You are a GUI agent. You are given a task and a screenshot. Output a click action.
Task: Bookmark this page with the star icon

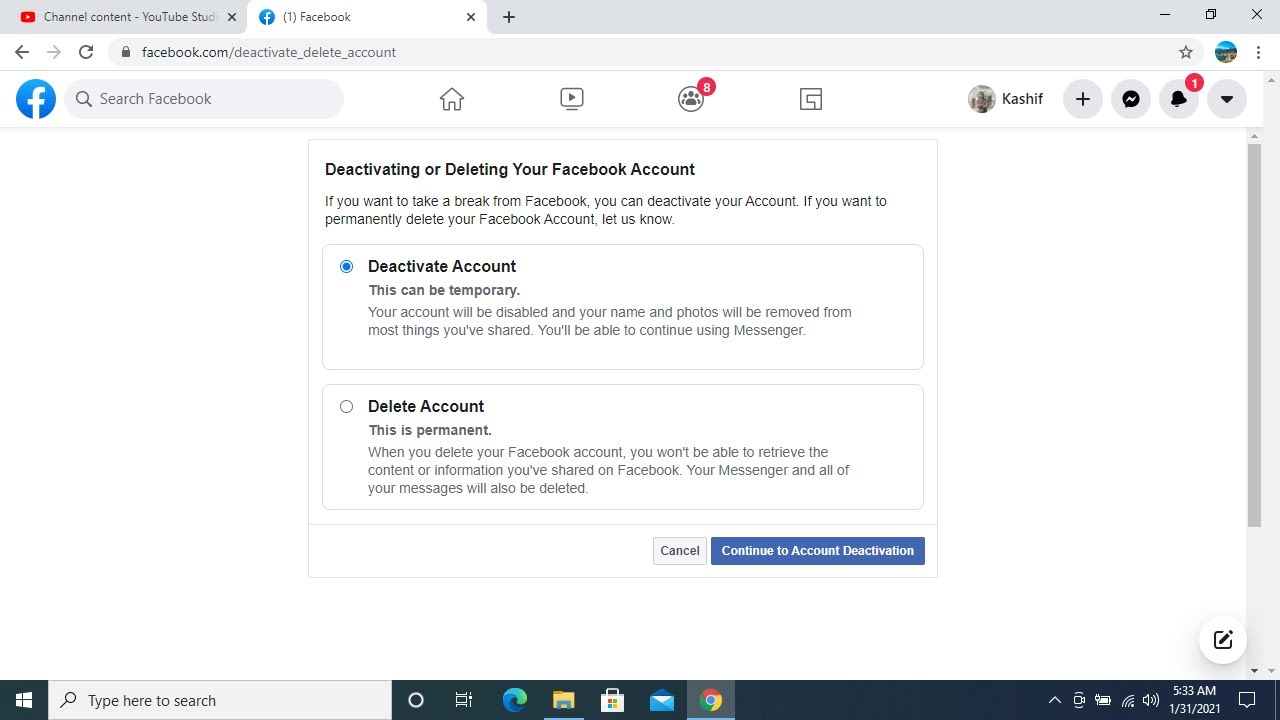click(x=1186, y=52)
